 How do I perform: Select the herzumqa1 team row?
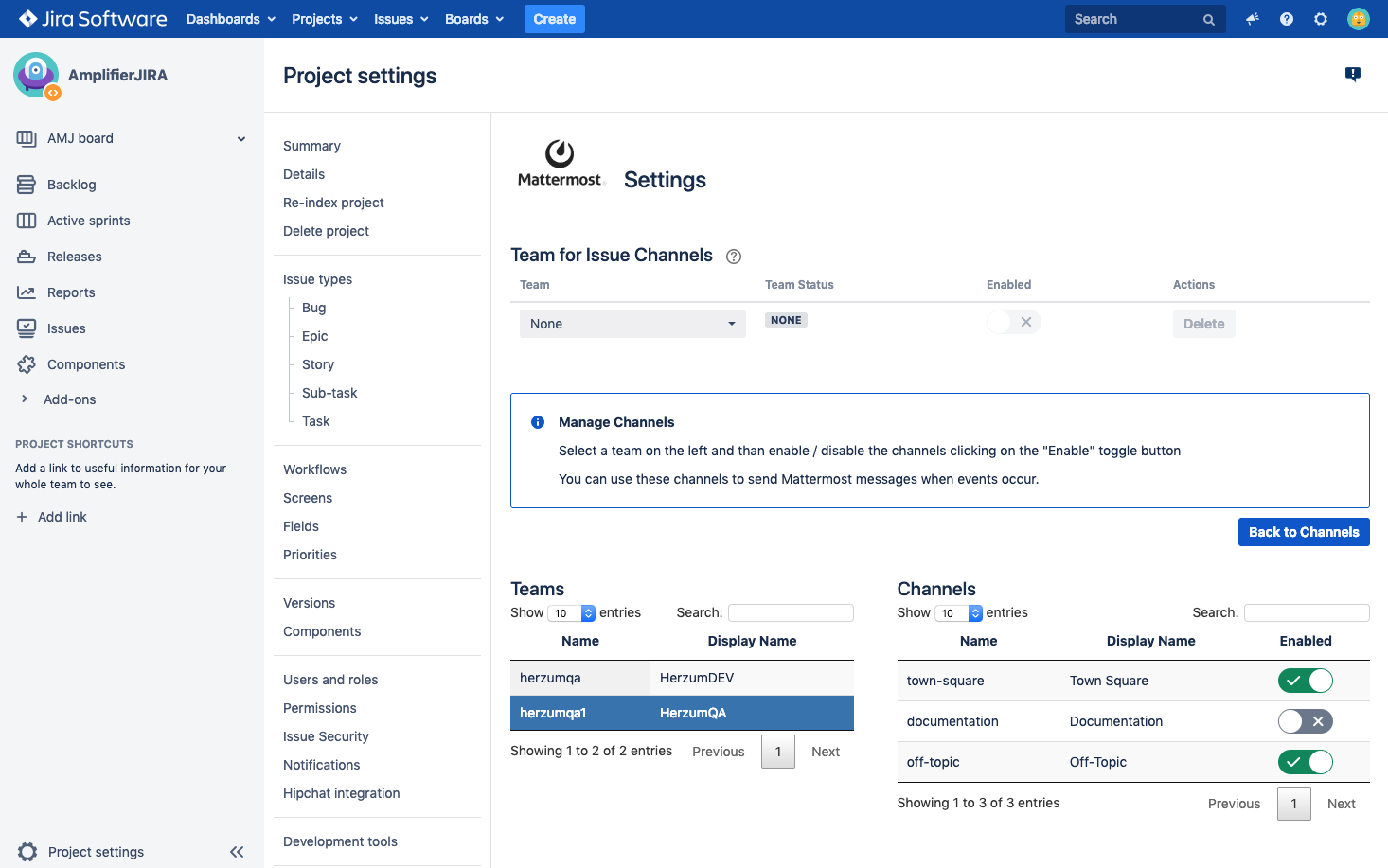[x=682, y=713]
